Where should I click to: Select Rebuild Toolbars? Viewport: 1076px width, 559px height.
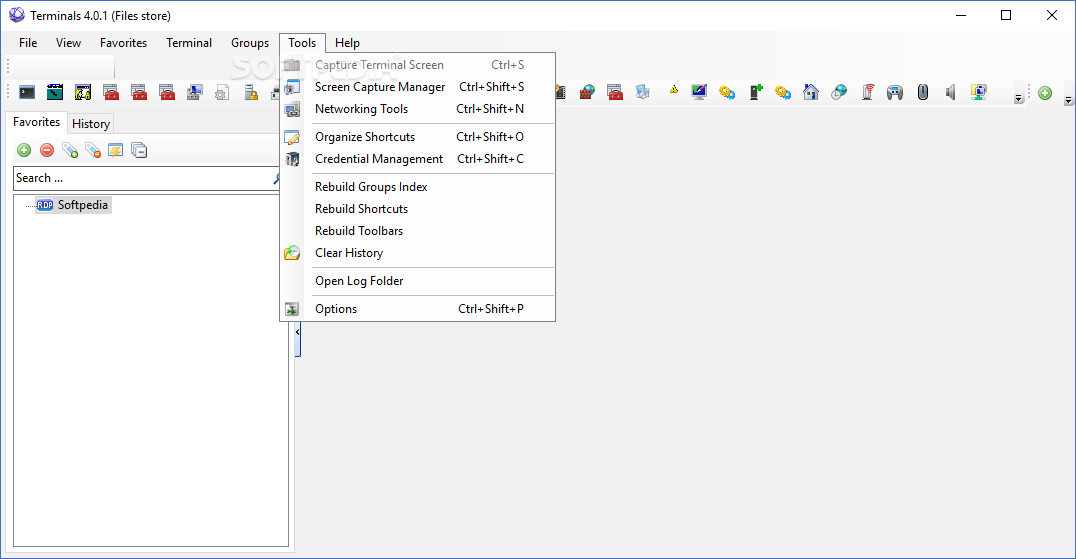(x=417, y=231)
